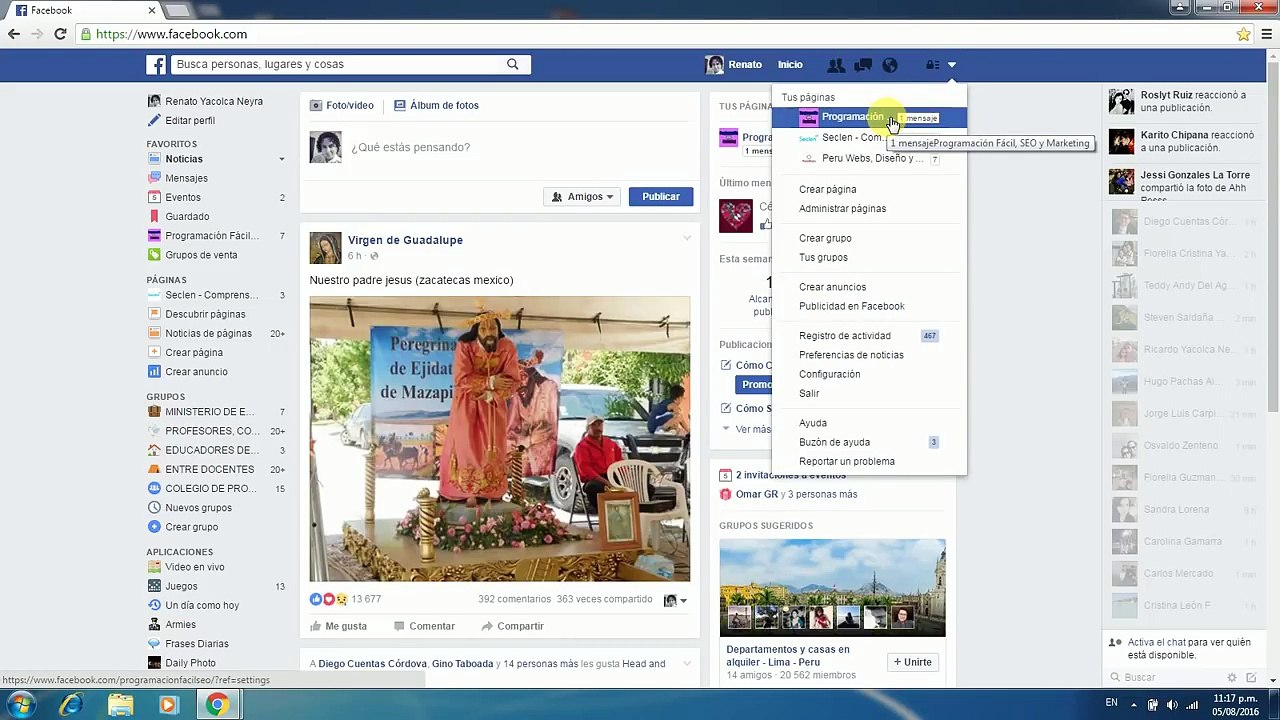Expand Virgen de Guadalupe post options chevron

coord(687,238)
